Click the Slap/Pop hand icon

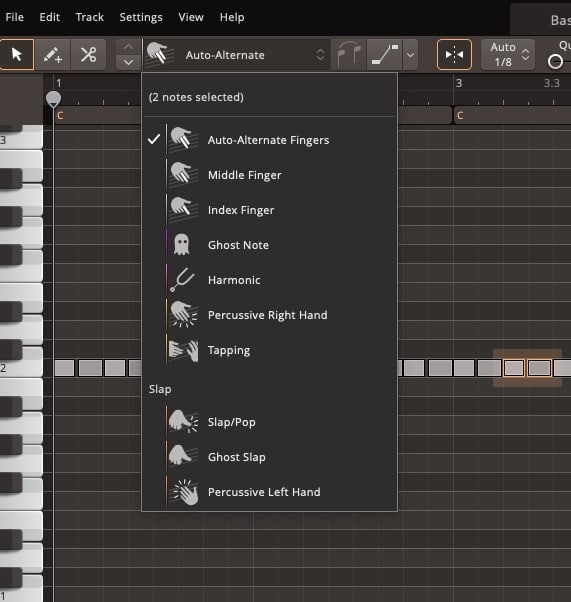pos(184,422)
